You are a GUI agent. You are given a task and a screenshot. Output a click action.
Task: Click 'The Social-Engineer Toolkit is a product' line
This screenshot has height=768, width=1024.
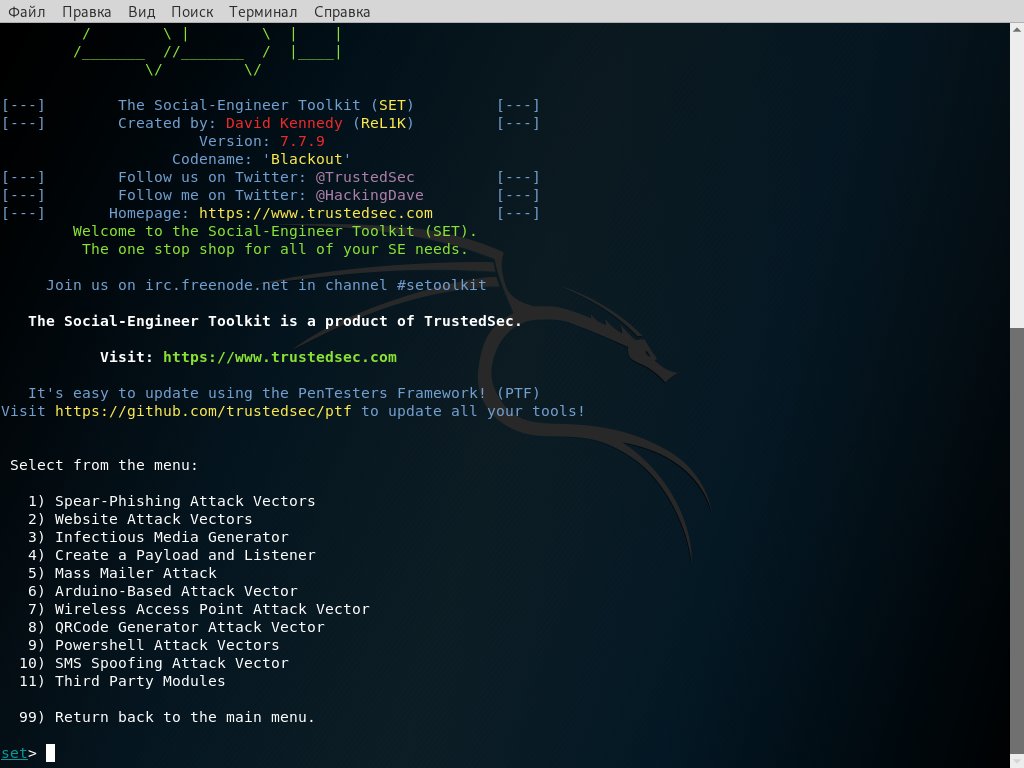click(x=275, y=321)
